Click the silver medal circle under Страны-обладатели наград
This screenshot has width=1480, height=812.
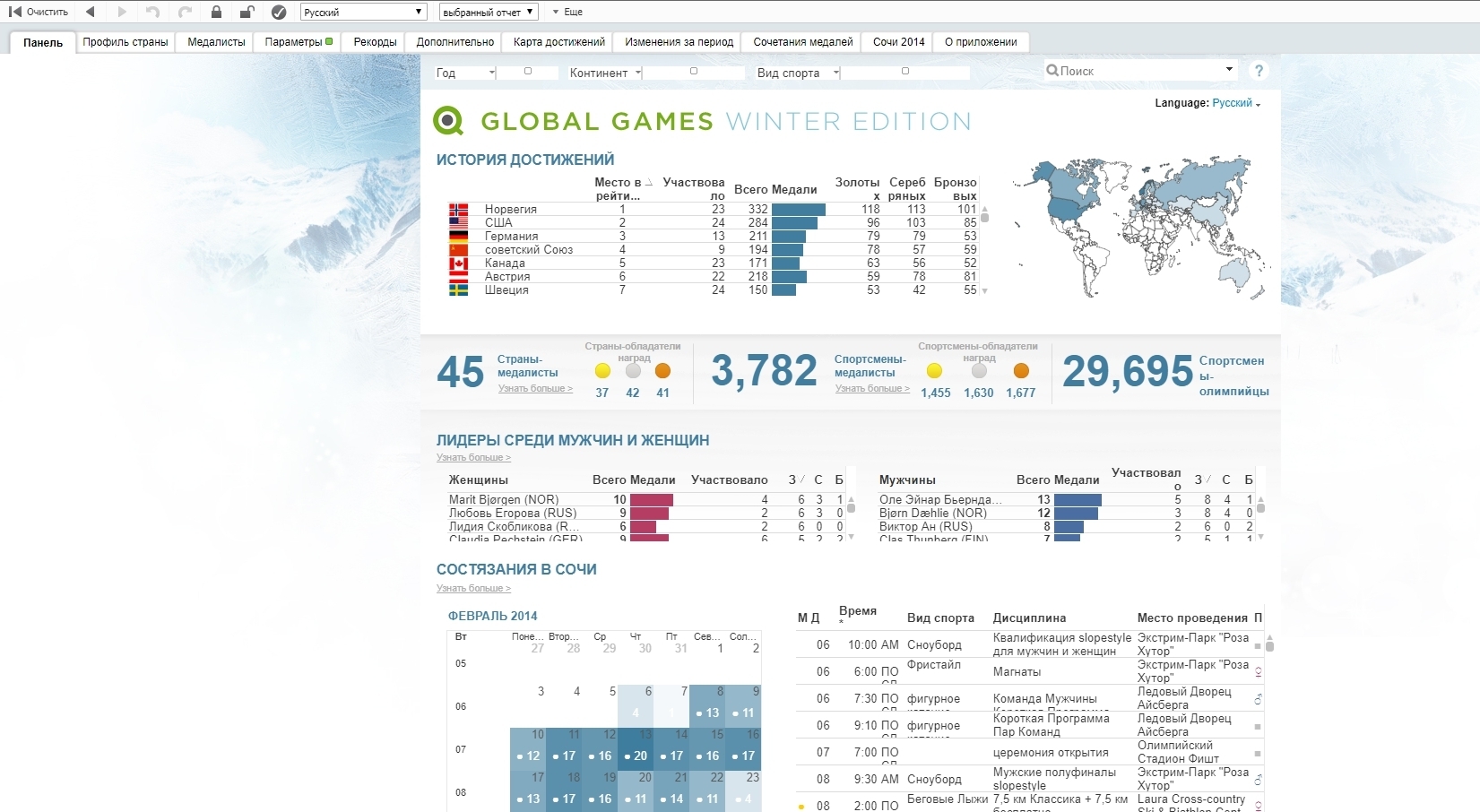[x=633, y=371]
